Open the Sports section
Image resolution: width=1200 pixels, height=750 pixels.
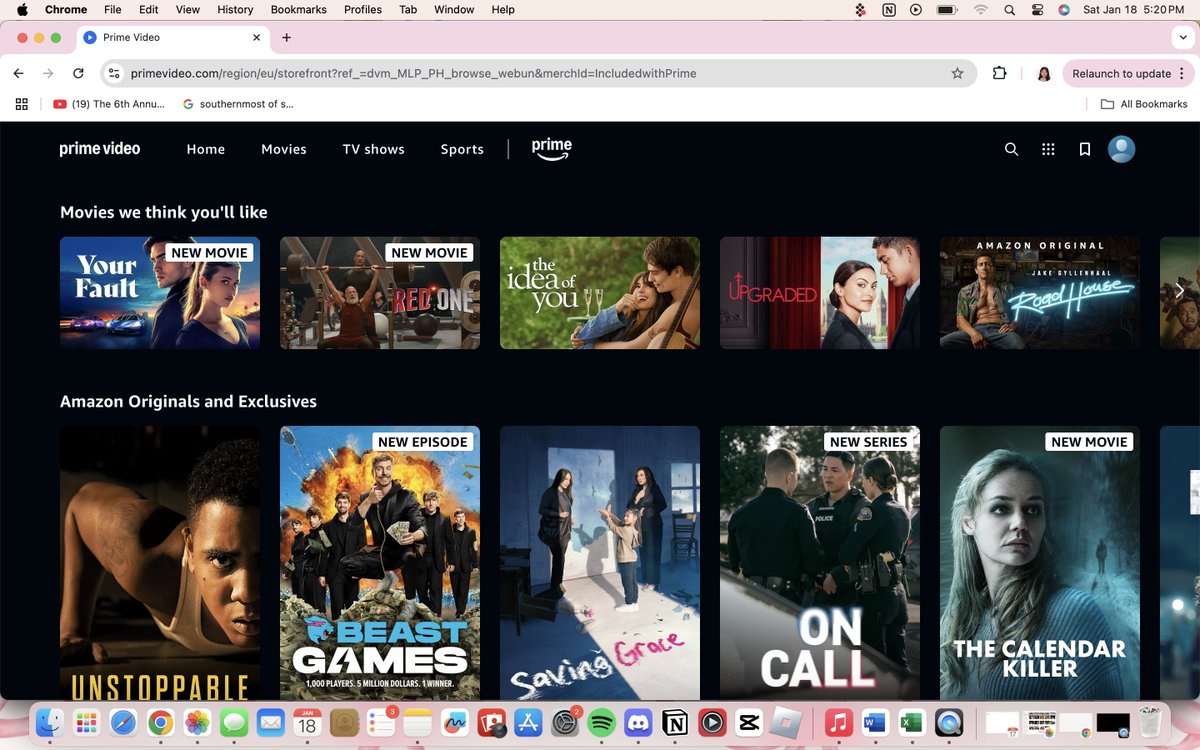pyautogui.click(x=462, y=149)
